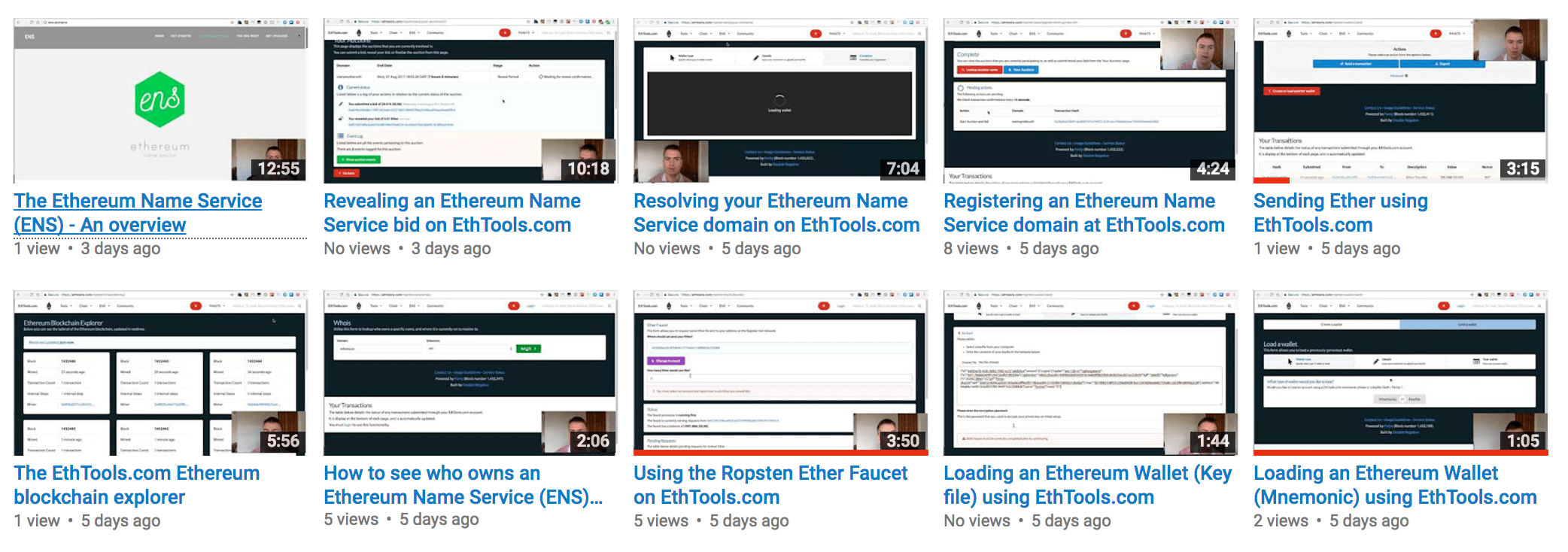Open 'Registering an Ethereum Name Service domain' title
1568x552 pixels.
click(x=1084, y=213)
